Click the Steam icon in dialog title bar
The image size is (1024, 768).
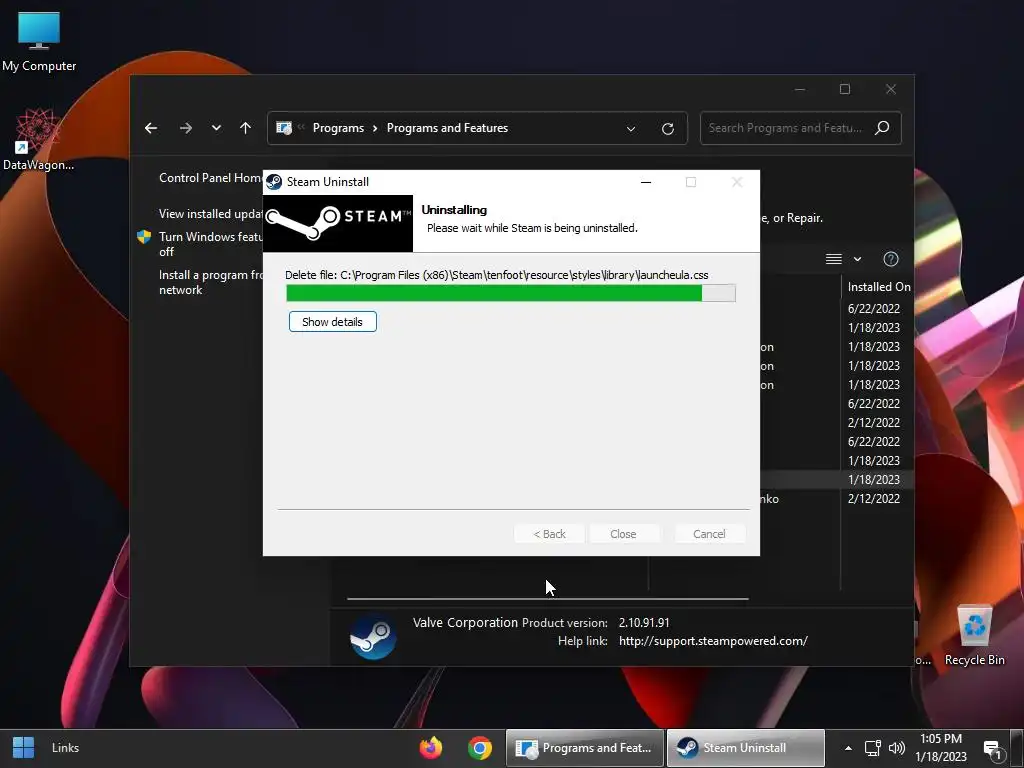[x=274, y=182]
